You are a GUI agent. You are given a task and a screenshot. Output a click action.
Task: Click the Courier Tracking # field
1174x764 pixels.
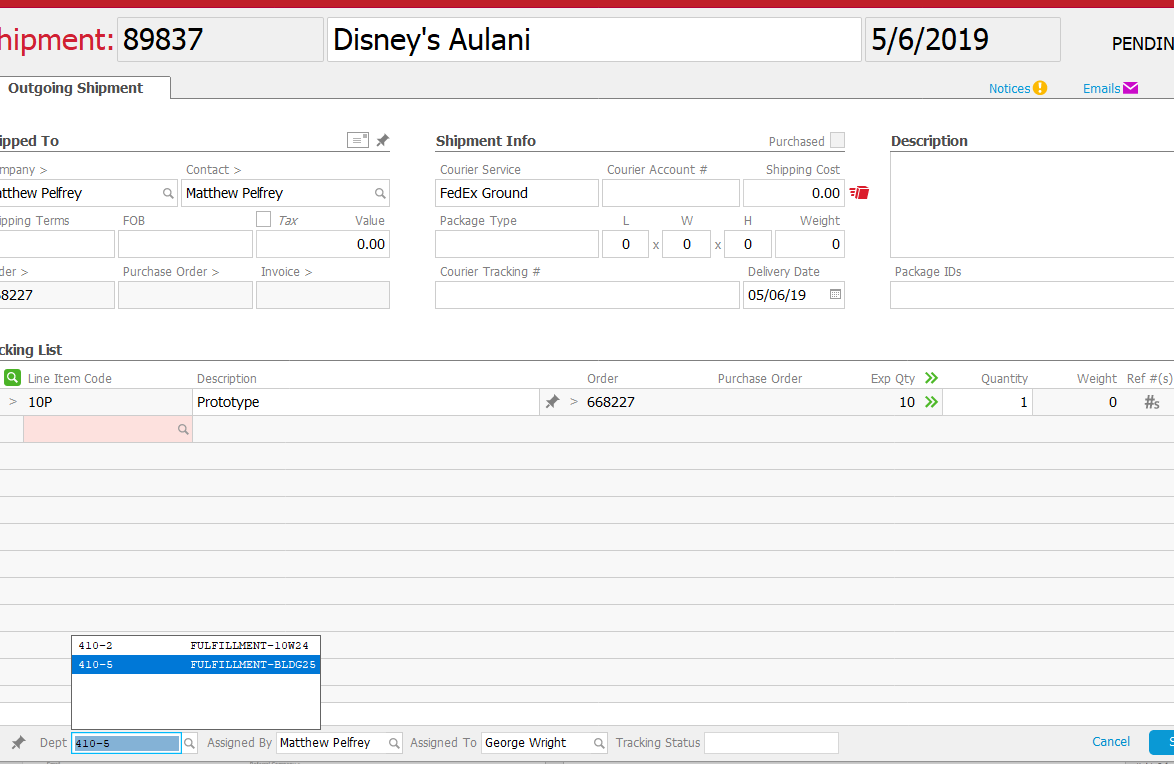(587, 295)
